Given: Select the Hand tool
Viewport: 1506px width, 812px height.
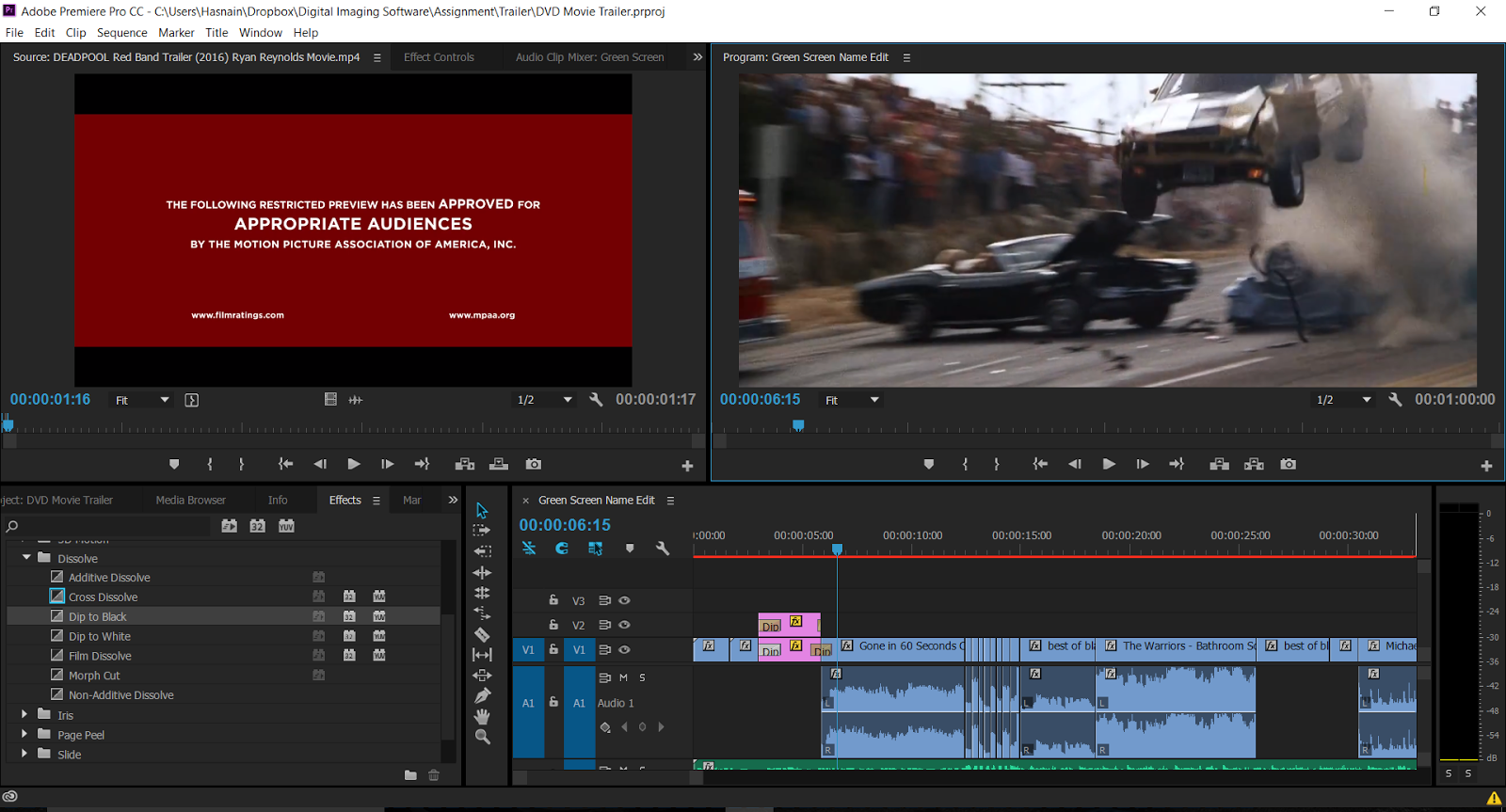Looking at the screenshot, I should tap(482, 717).
